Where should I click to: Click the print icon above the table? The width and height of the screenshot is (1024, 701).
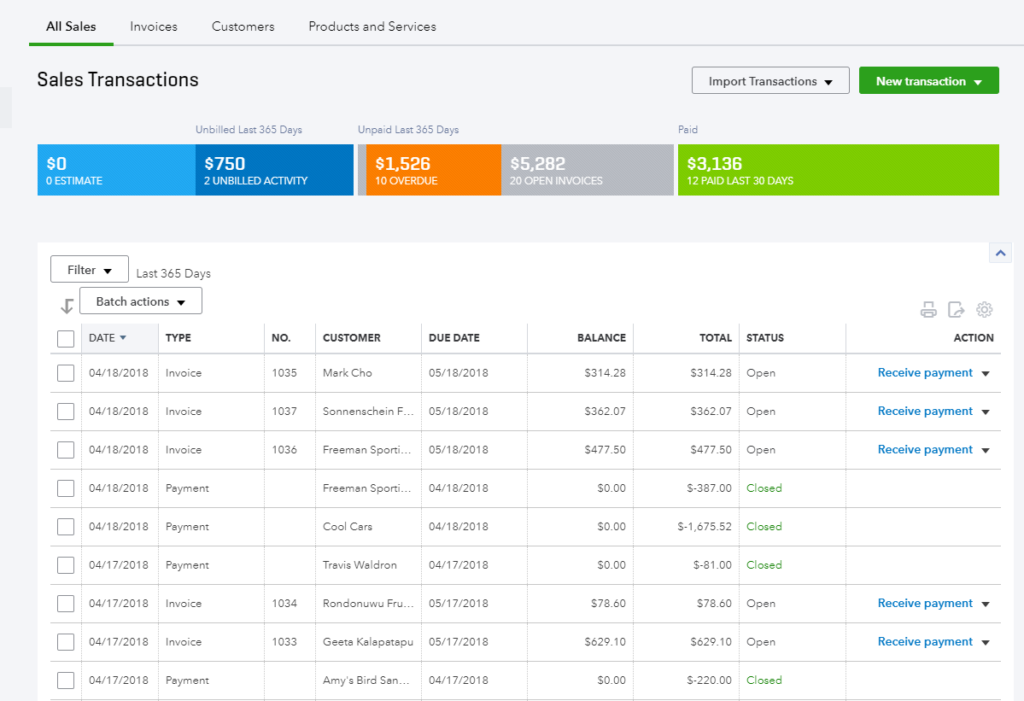point(928,310)
